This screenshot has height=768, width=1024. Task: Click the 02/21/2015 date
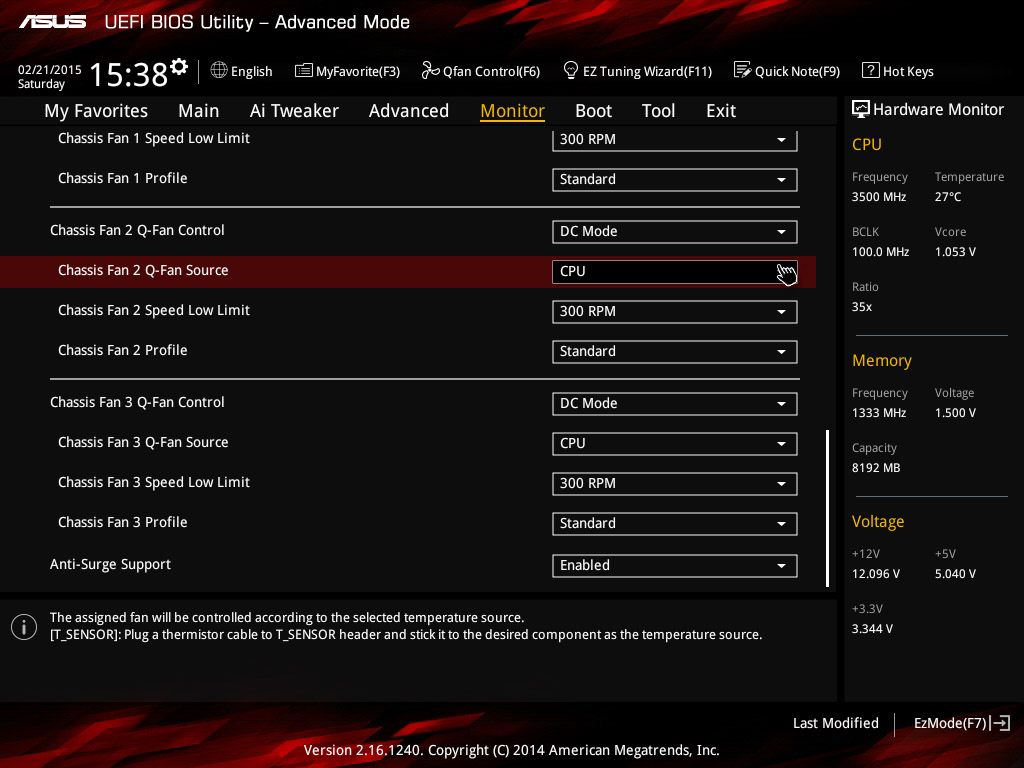(50, 69)
